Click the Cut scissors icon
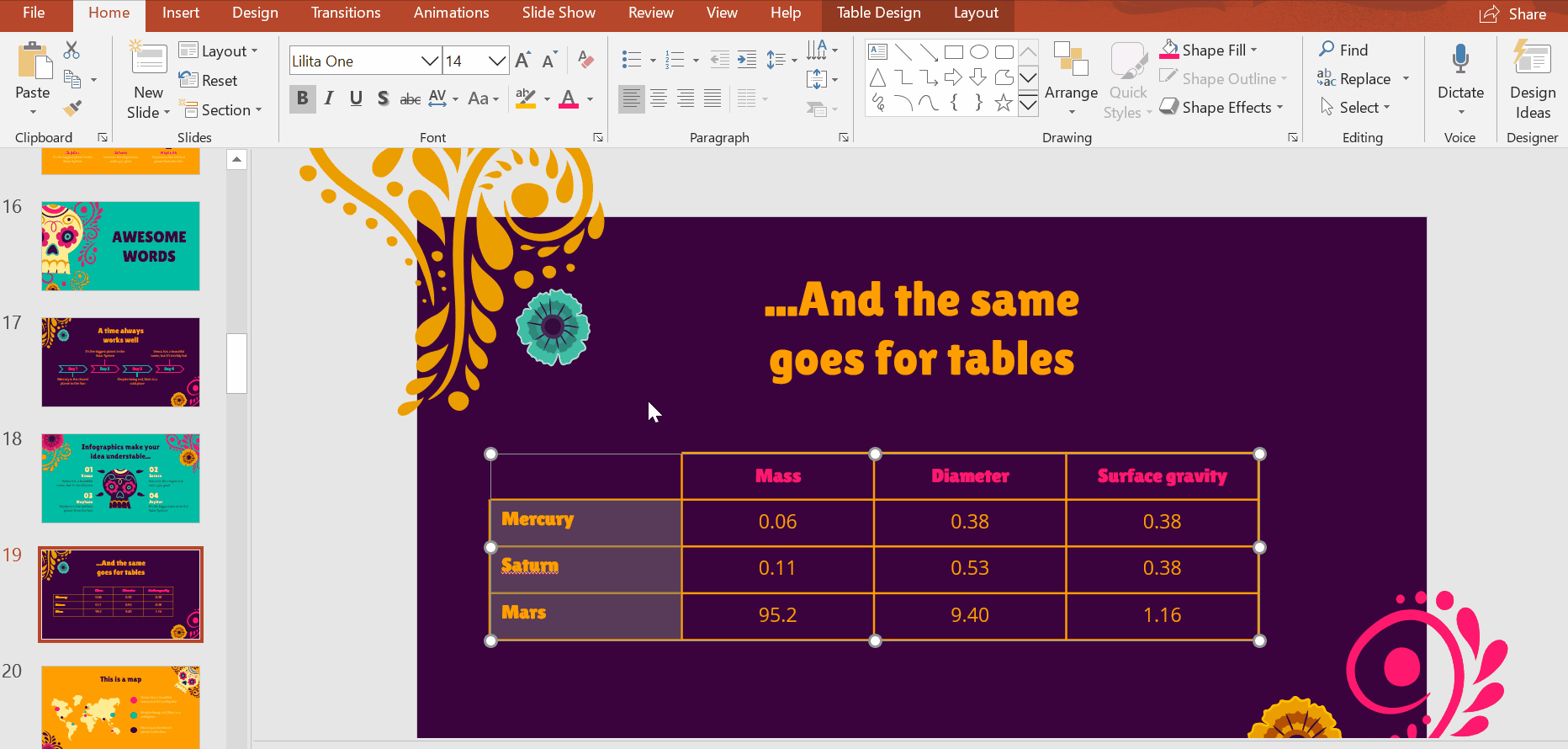 72,50
